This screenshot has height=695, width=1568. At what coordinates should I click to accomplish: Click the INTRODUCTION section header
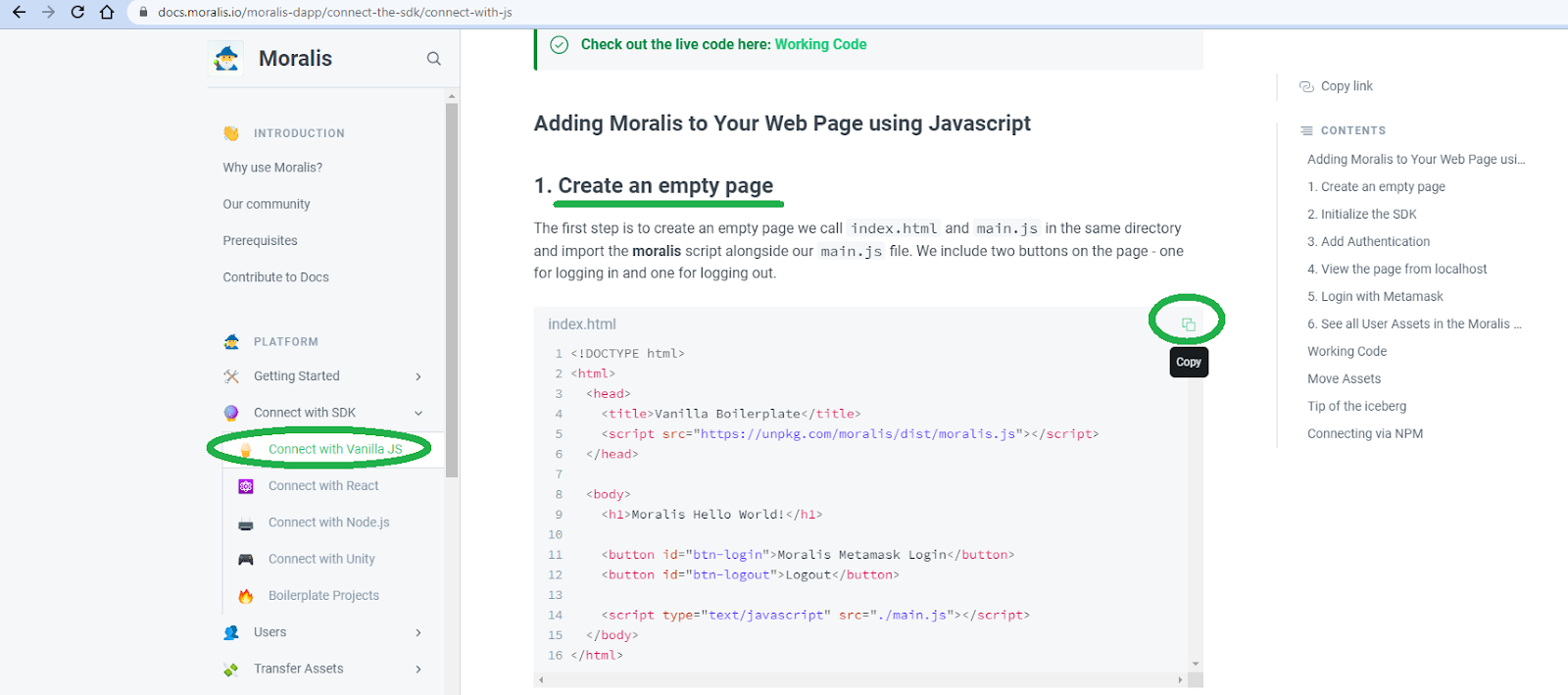point(299,133)
